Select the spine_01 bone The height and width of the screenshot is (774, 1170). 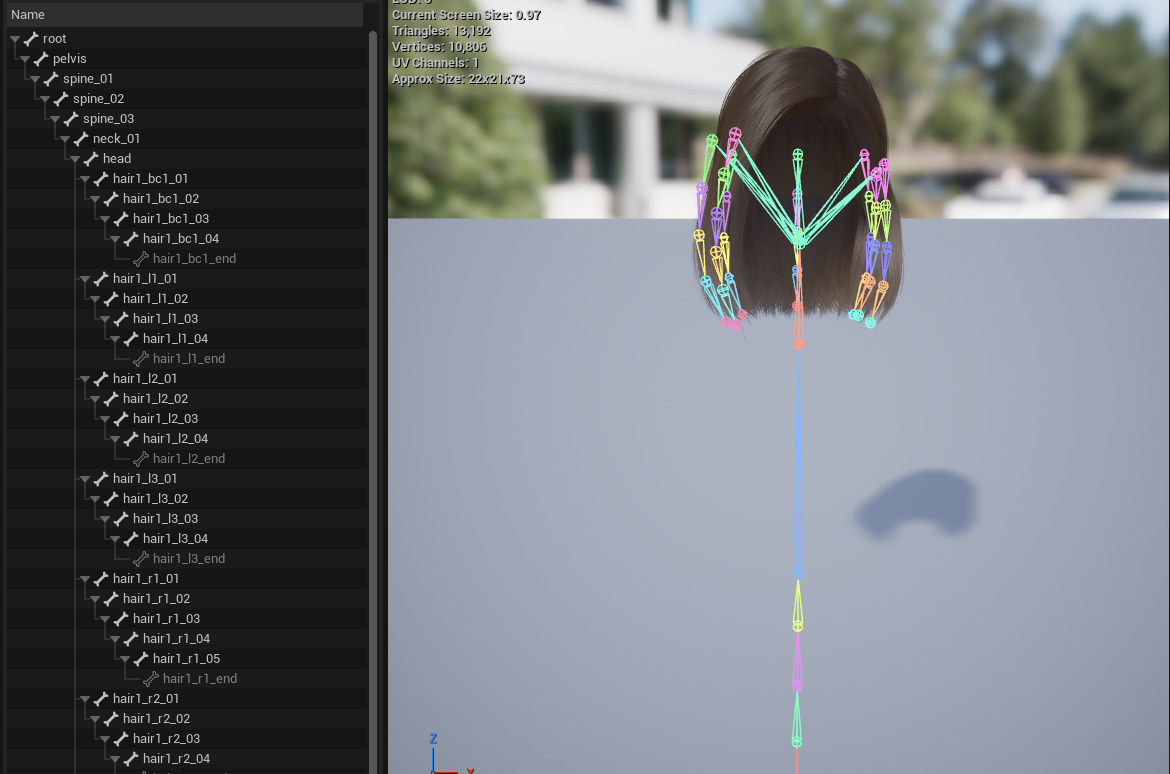[x=88, y=79]
